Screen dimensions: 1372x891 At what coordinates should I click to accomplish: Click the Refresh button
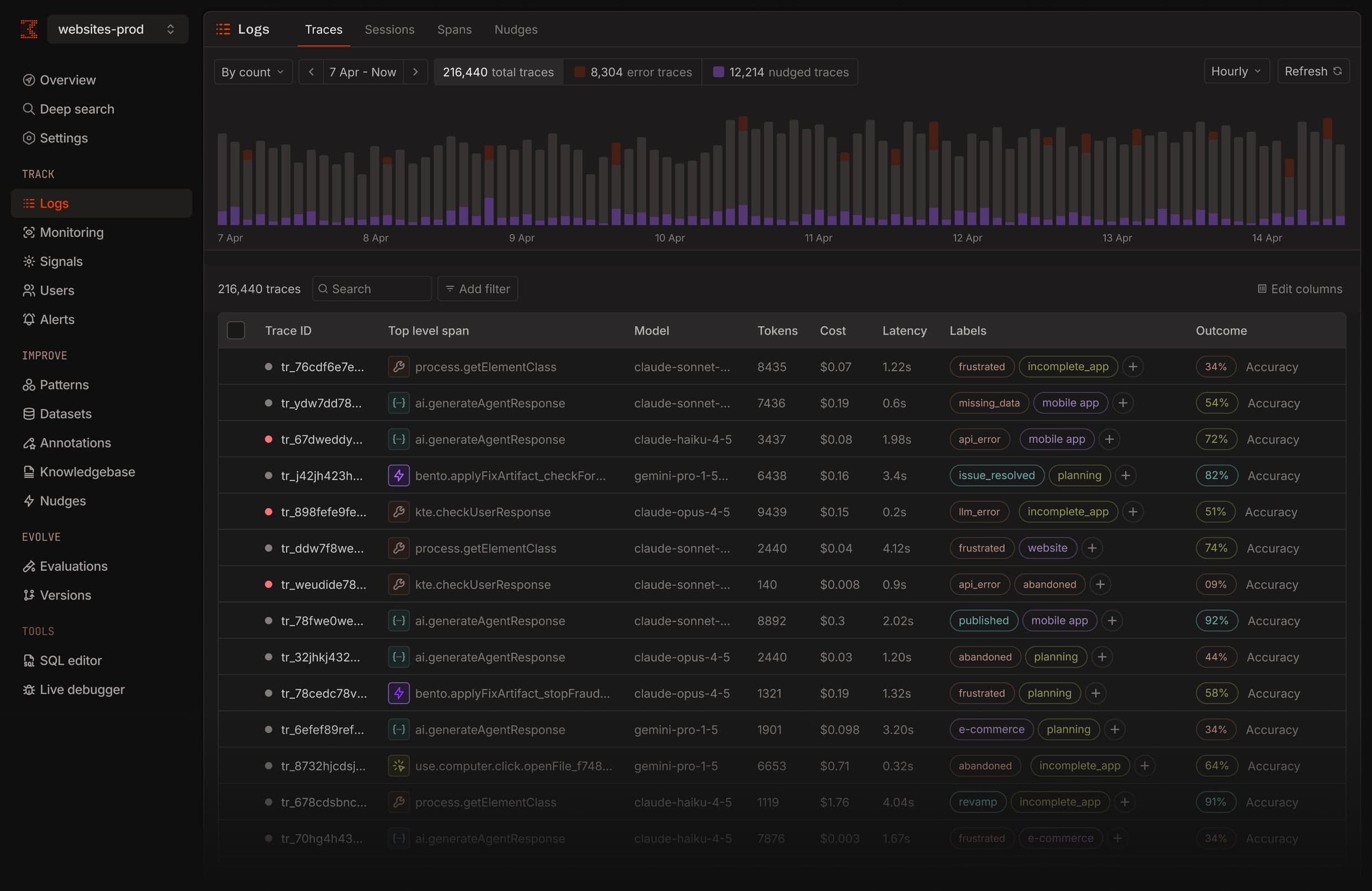(x=1314, y=71)
